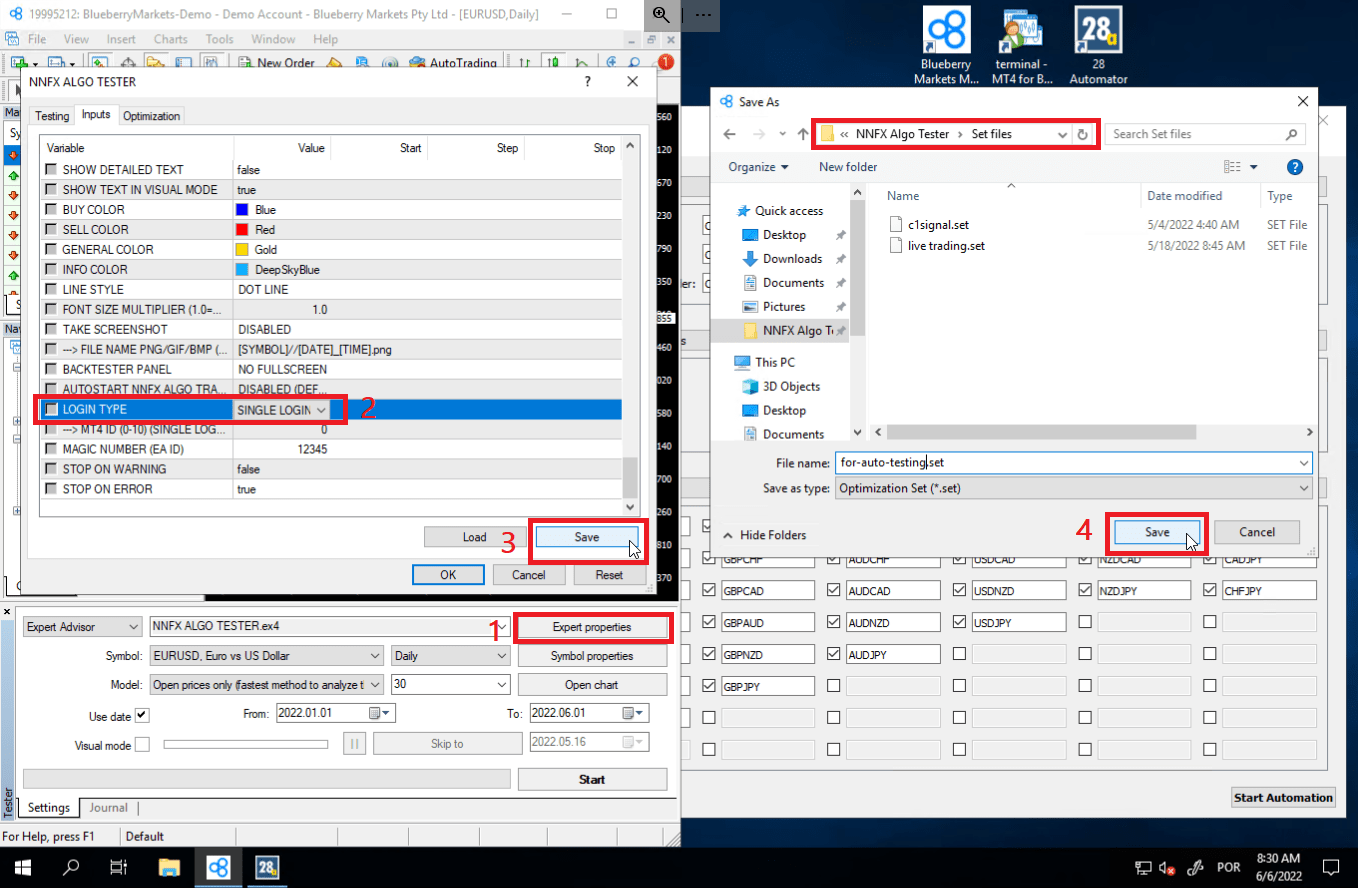Uncheck the CHFJPY pair checkbox
1358x888 pixels.
click(x=1210, y=590)
